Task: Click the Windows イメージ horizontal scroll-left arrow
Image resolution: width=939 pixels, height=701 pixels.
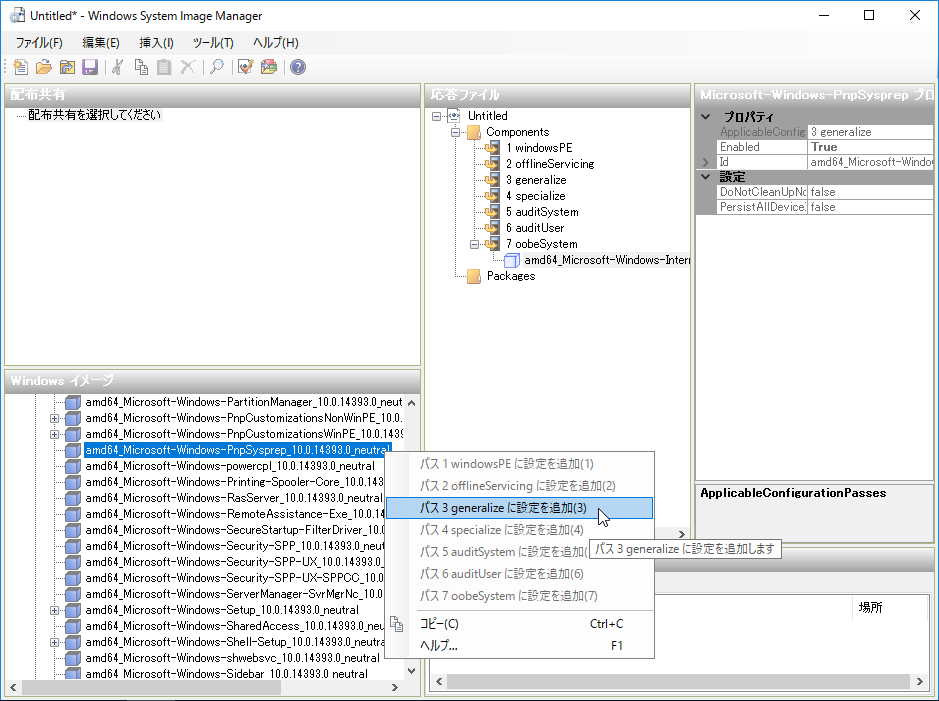Action: coord(13,687)
